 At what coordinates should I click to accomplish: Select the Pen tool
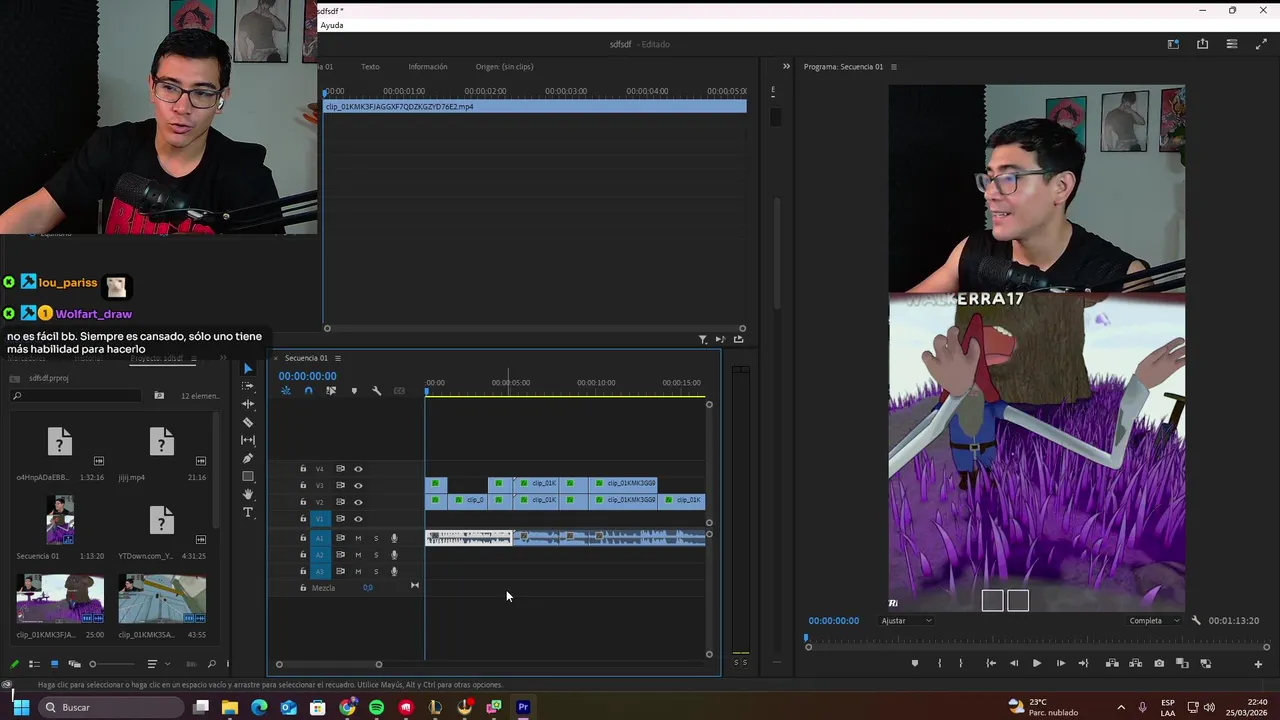pos(248,458)
